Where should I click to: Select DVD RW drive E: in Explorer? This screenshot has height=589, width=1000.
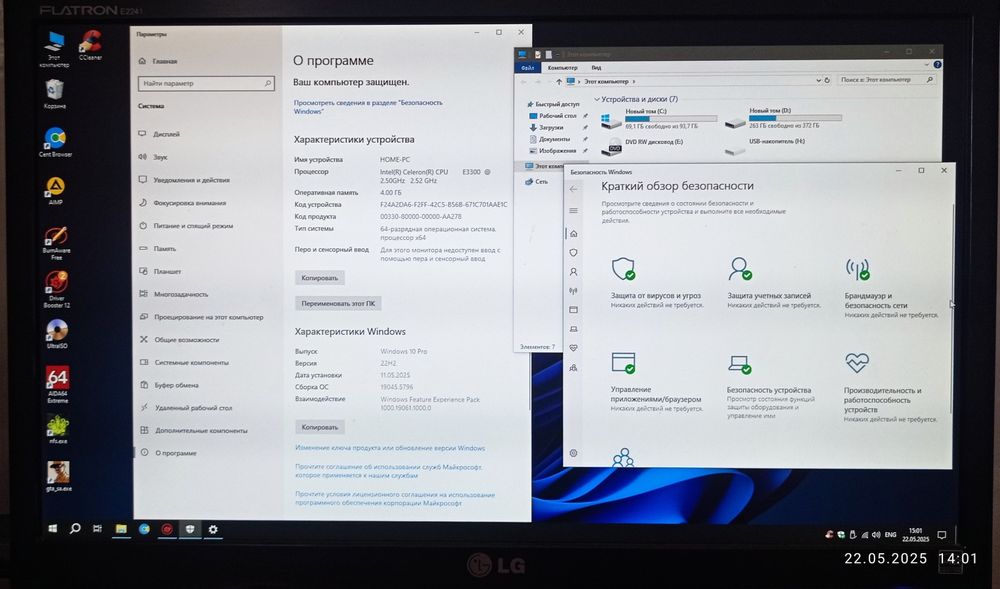click(643, 147)
